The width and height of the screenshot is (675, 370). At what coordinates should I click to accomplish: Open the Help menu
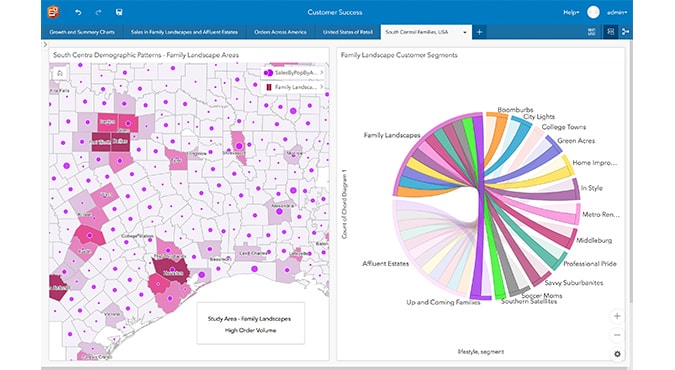[x=571, y=12]
